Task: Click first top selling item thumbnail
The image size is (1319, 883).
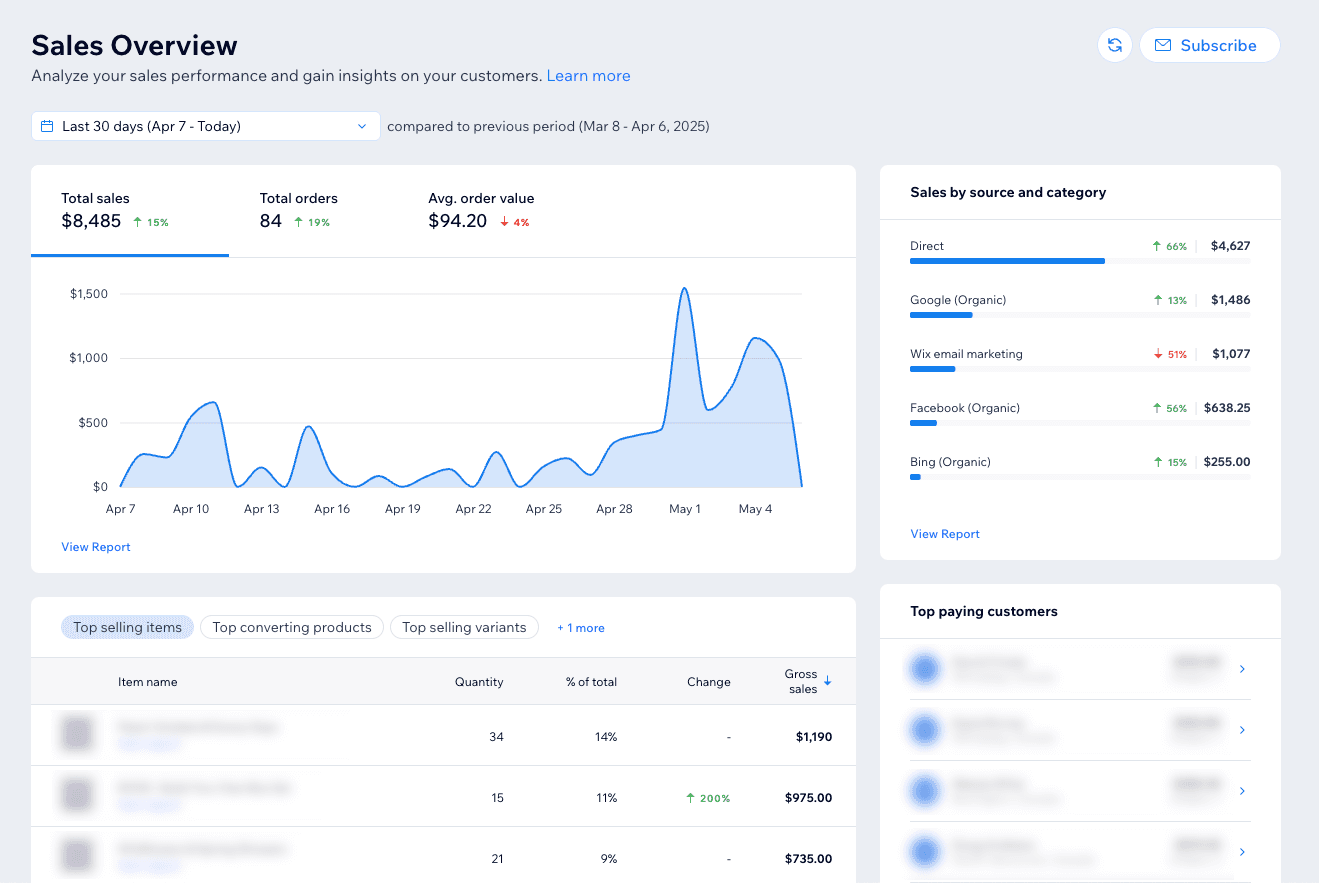Action: 78,735
